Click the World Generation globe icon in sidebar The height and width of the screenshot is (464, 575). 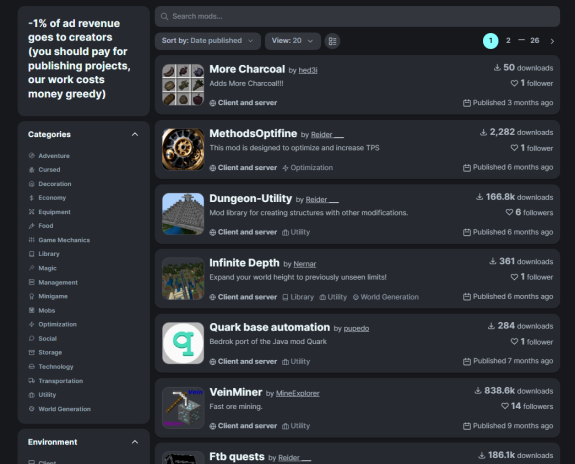(32, 409)
